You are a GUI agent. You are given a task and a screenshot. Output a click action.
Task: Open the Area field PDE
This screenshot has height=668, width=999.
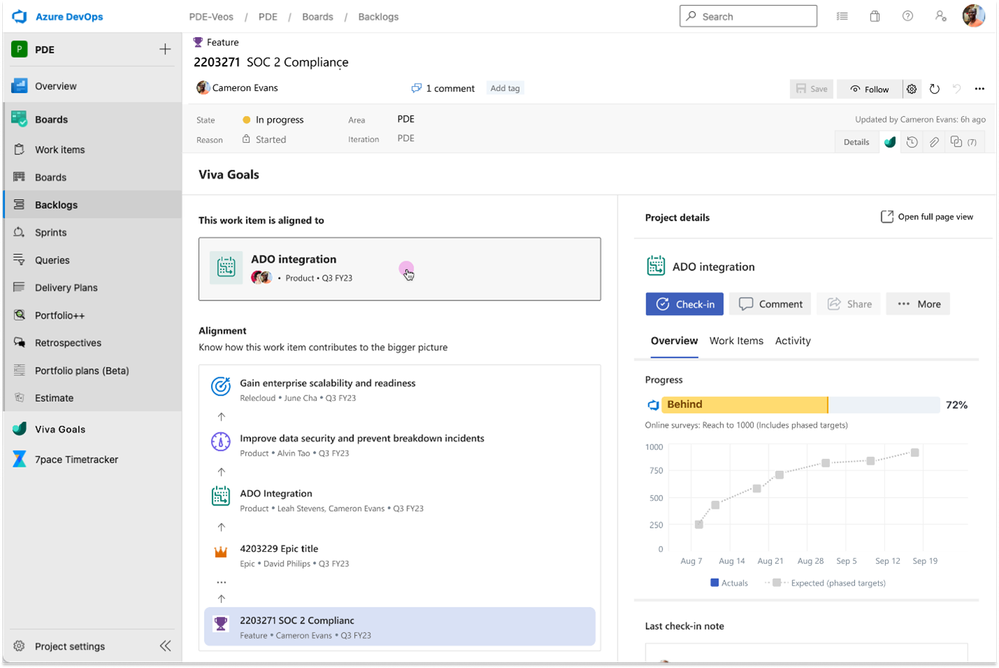(406, 119)
